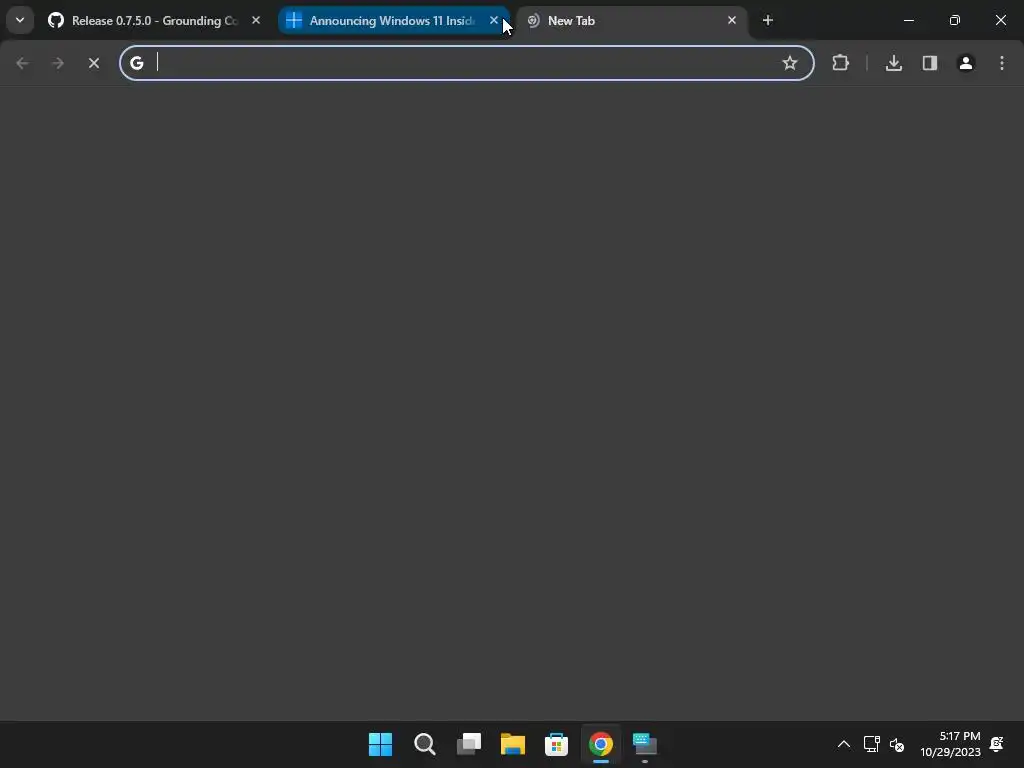
Task: Go forward with the forward arrow
Action: click(x=57, y=63)
